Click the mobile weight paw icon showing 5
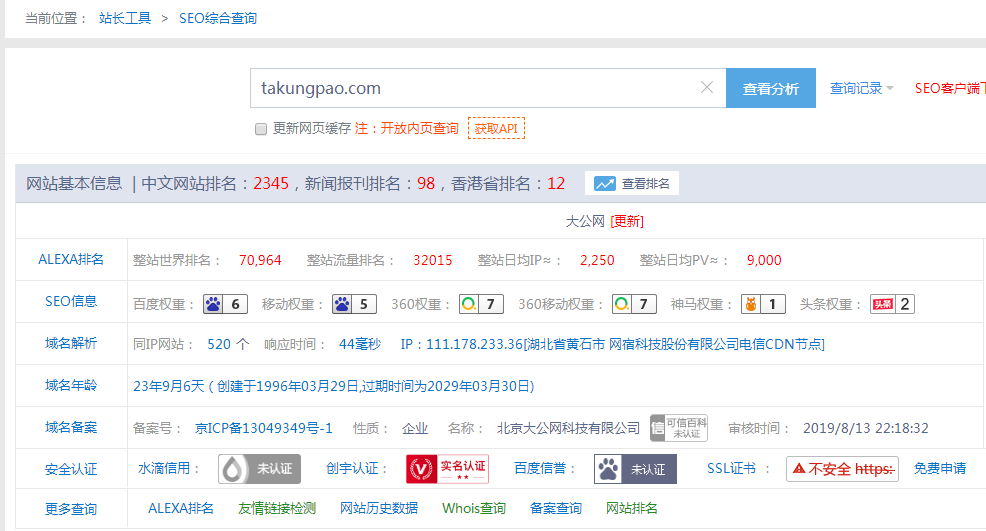The height and width of the screenshot is (531, 986). 354,304
